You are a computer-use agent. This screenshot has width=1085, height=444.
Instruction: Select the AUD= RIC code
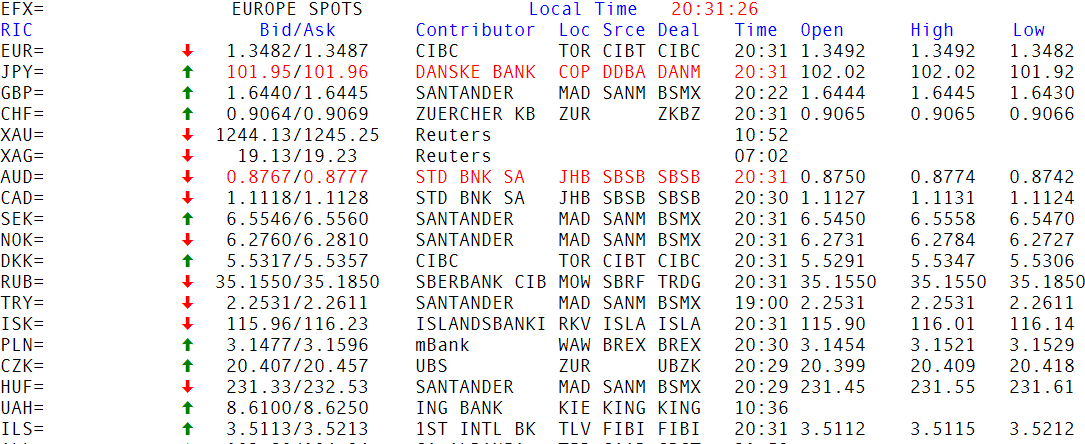(22, 177)
